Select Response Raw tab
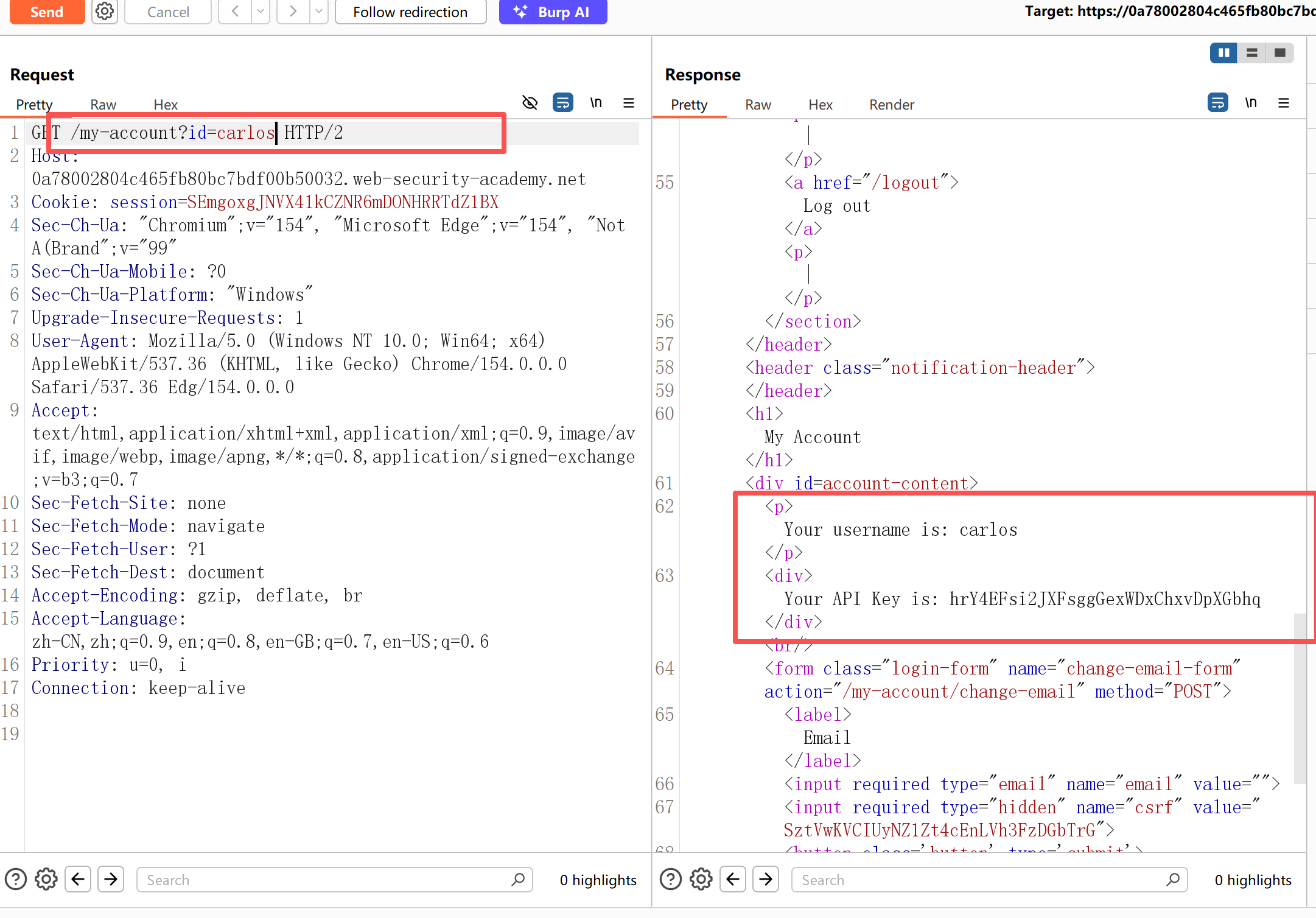 [758, 105]
